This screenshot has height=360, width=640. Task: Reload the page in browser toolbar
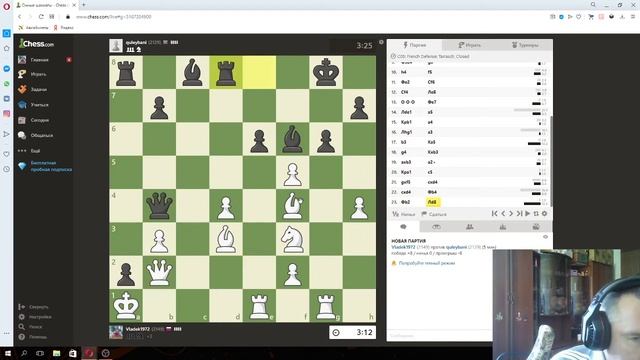(x=41, y=17)
